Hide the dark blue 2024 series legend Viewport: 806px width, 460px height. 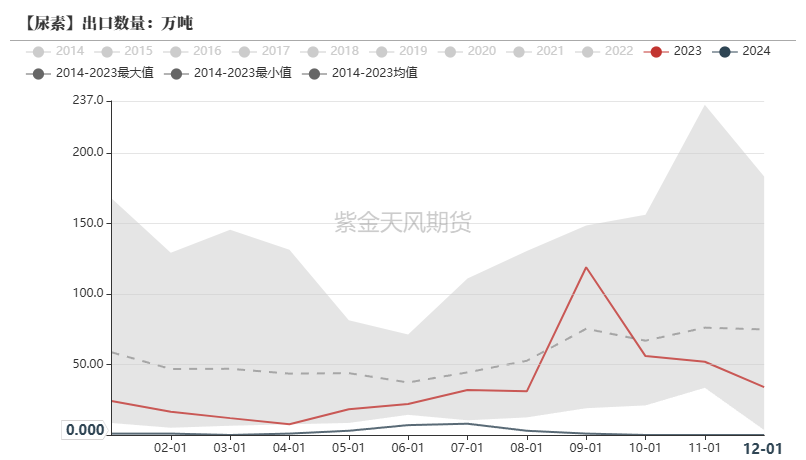point(742,51)
